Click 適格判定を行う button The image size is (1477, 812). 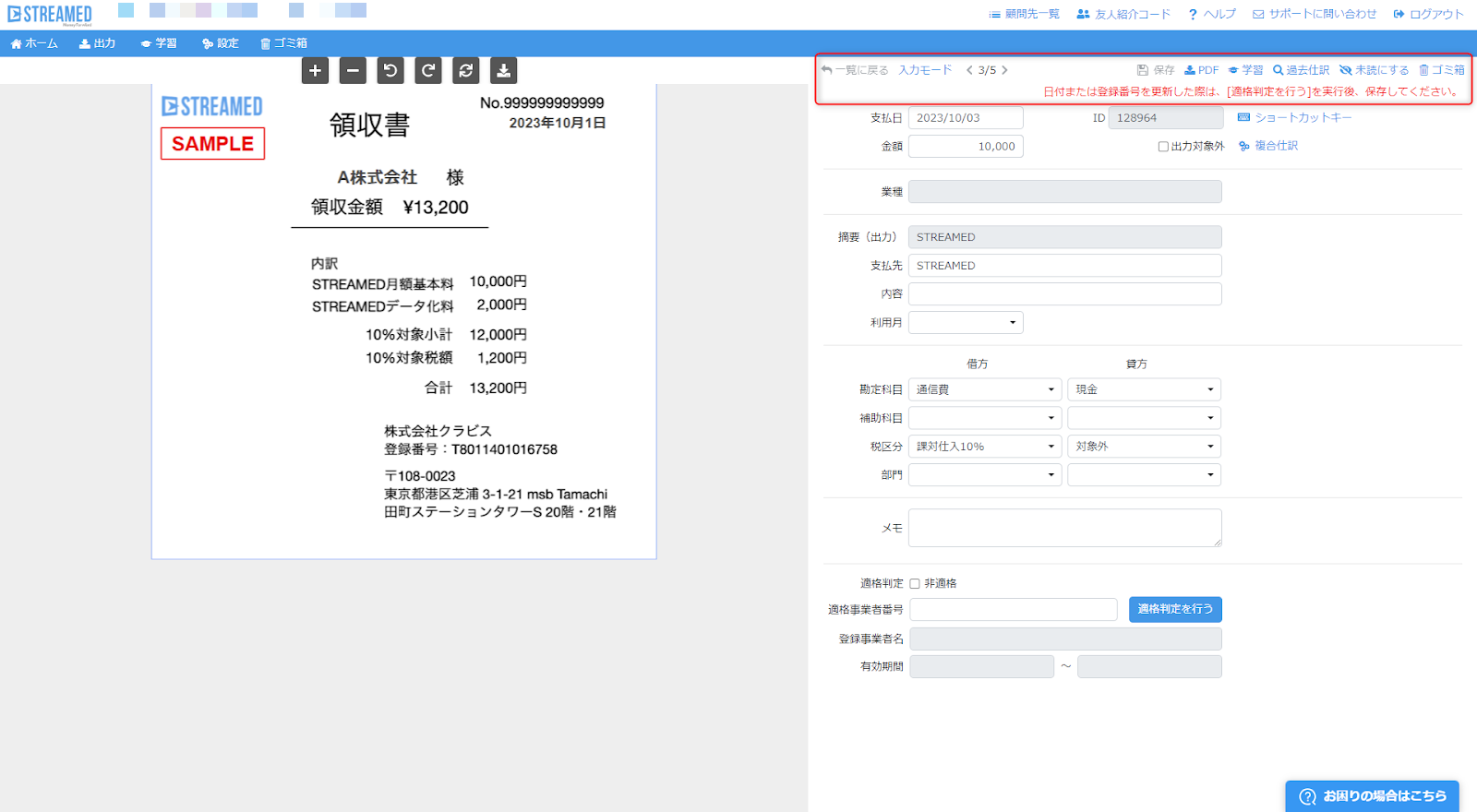1175,609
